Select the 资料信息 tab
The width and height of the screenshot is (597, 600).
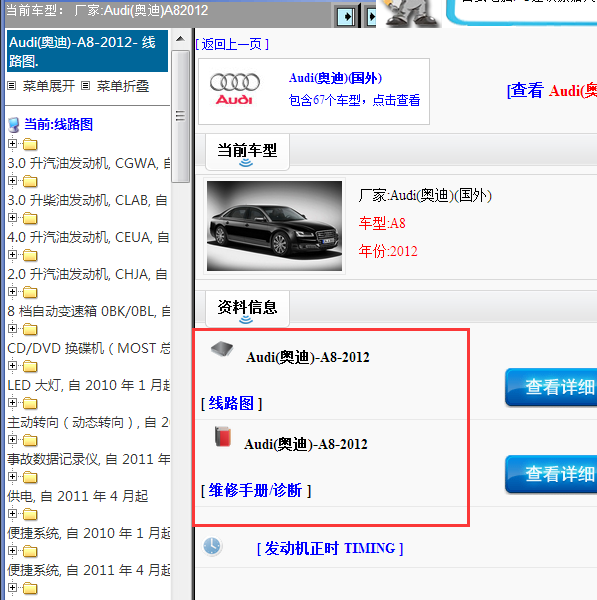(247, 309)
